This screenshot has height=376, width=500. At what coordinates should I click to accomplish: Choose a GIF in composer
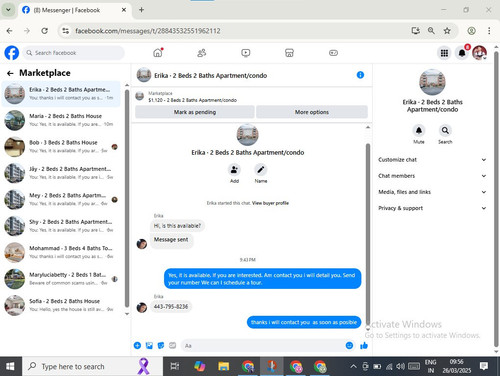pos(172,345)
